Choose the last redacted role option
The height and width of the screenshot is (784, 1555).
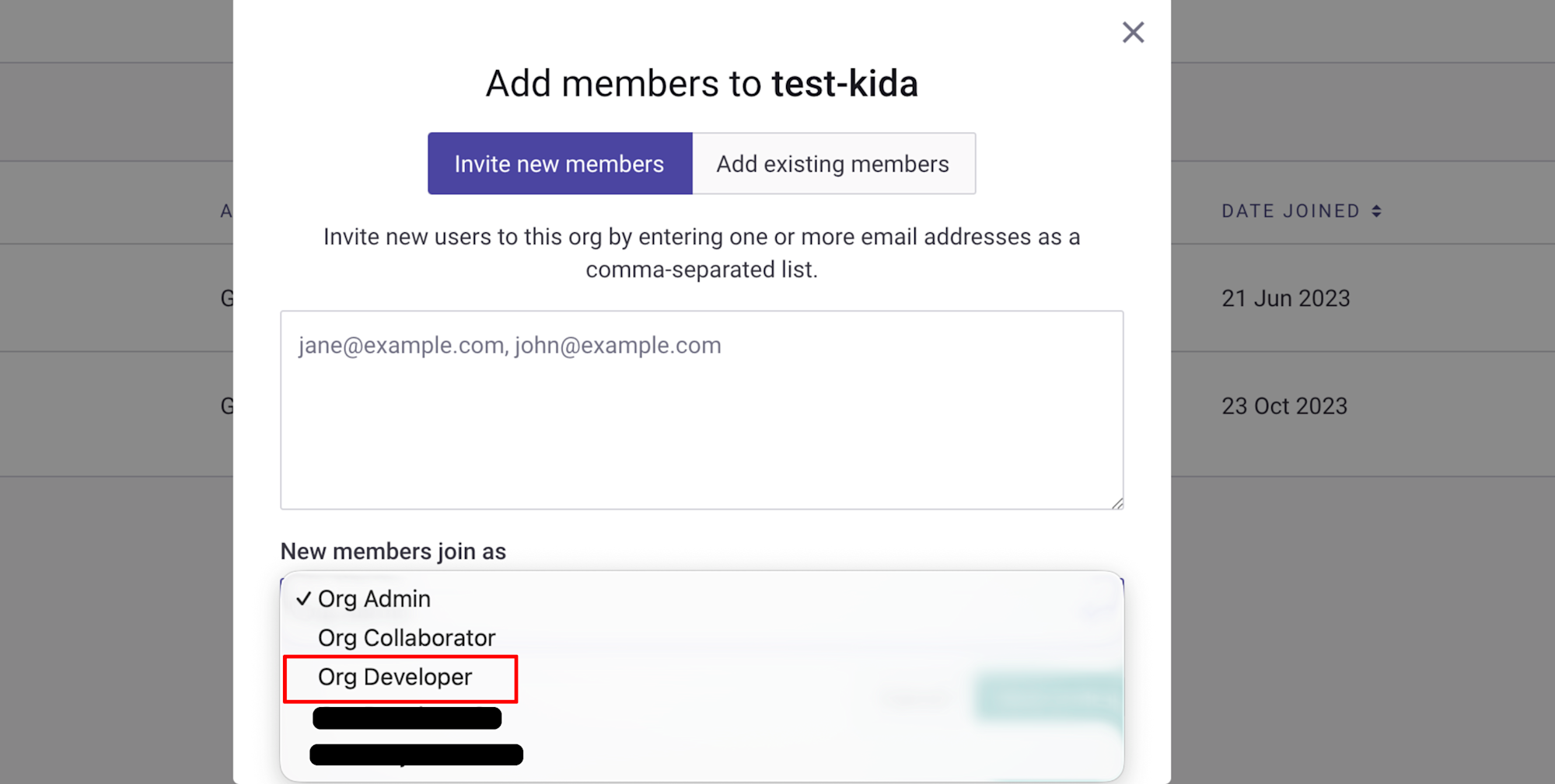click(416, 754)
